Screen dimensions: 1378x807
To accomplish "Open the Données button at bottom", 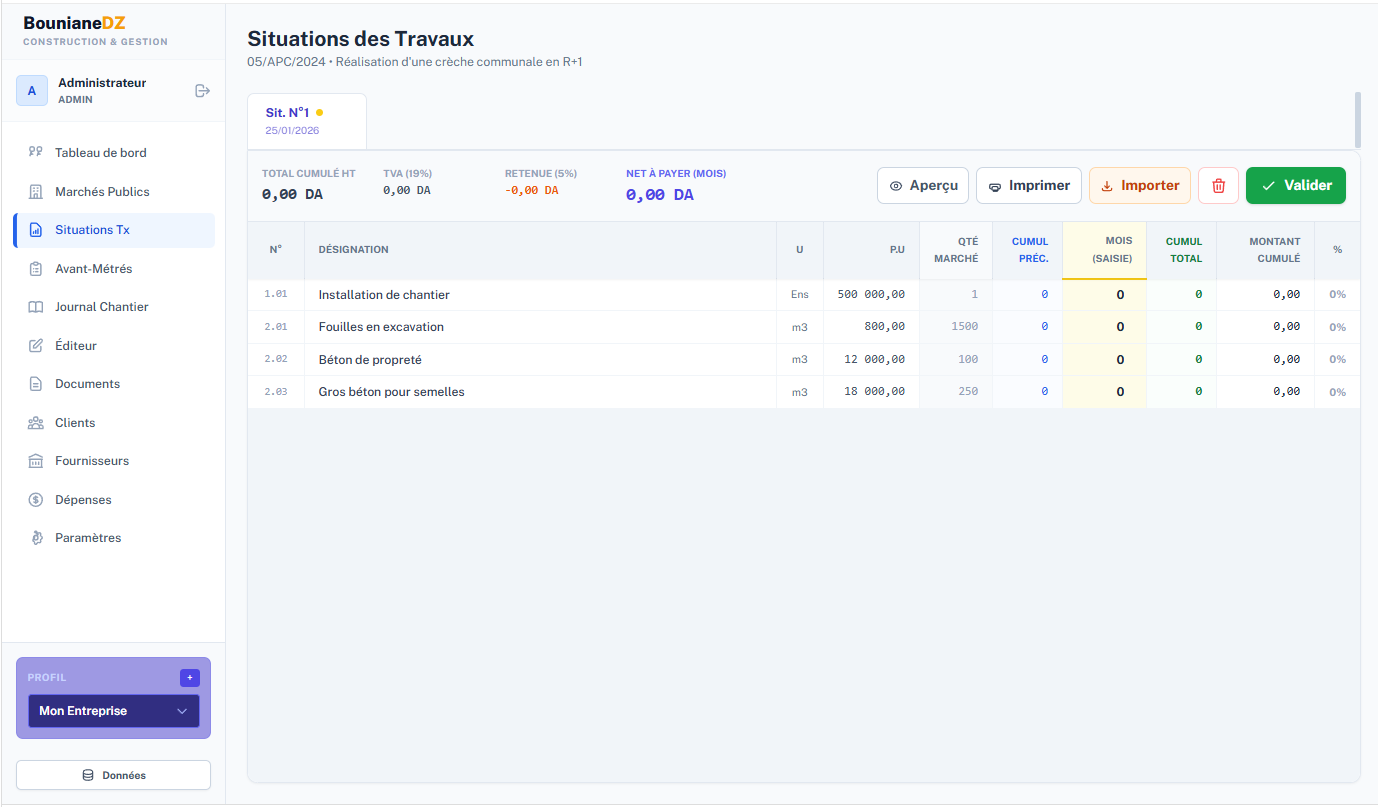I will point(113,775).
